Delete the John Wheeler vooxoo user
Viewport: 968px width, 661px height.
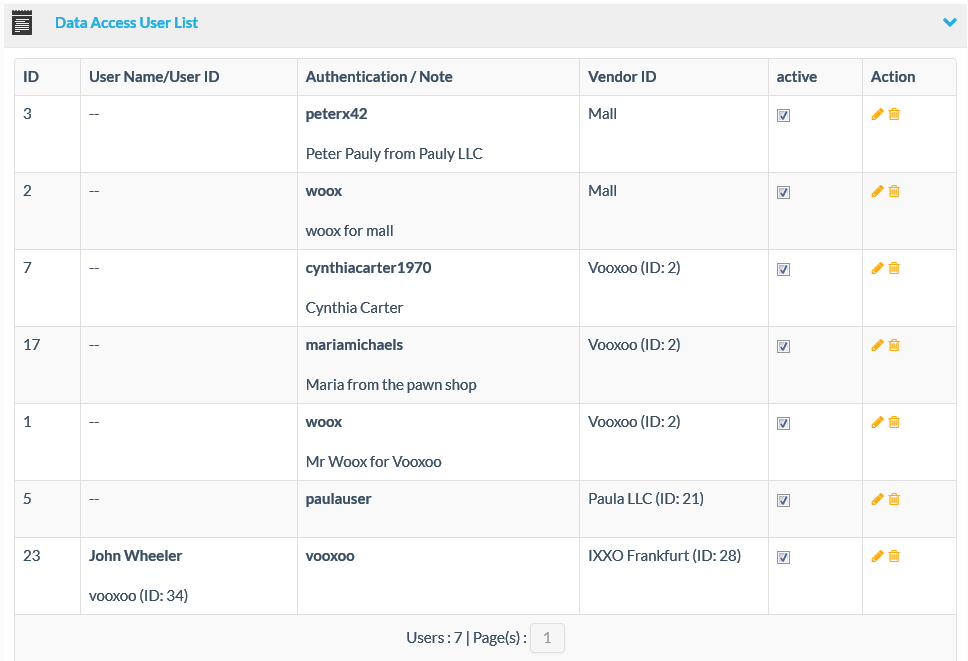[x=894, y=556]
